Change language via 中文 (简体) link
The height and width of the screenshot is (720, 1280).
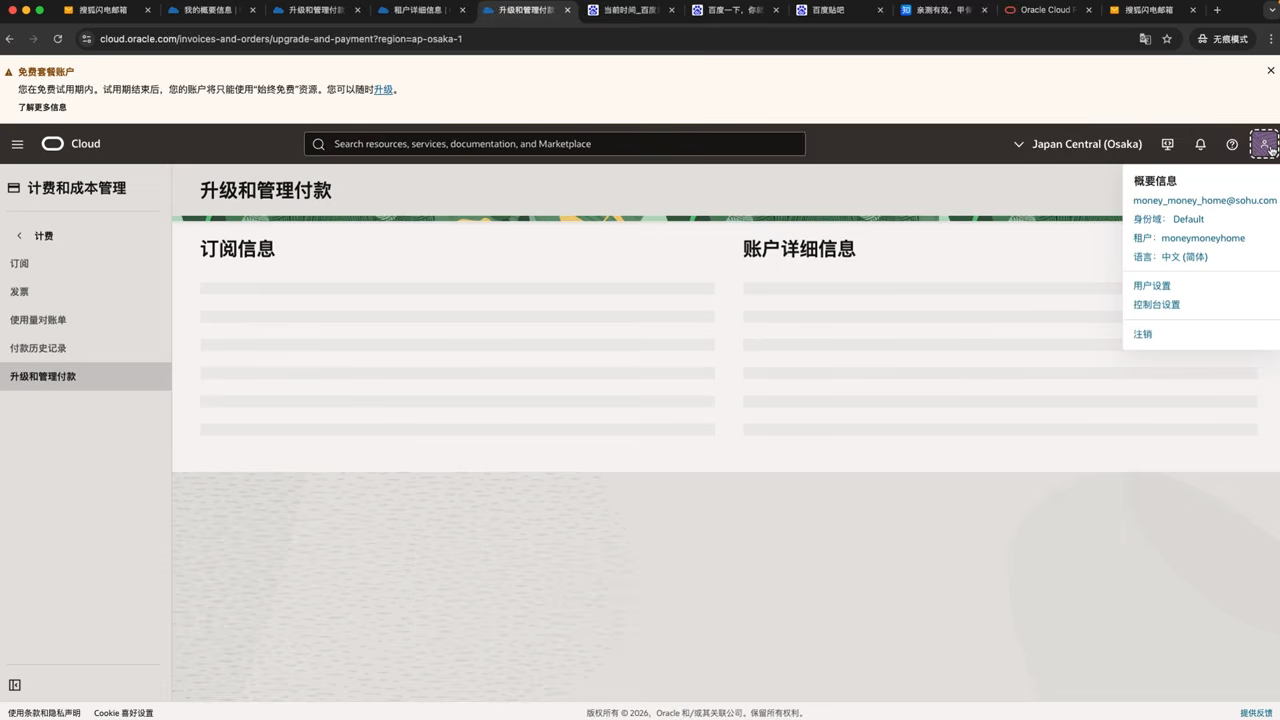(x=1184, y=257)
